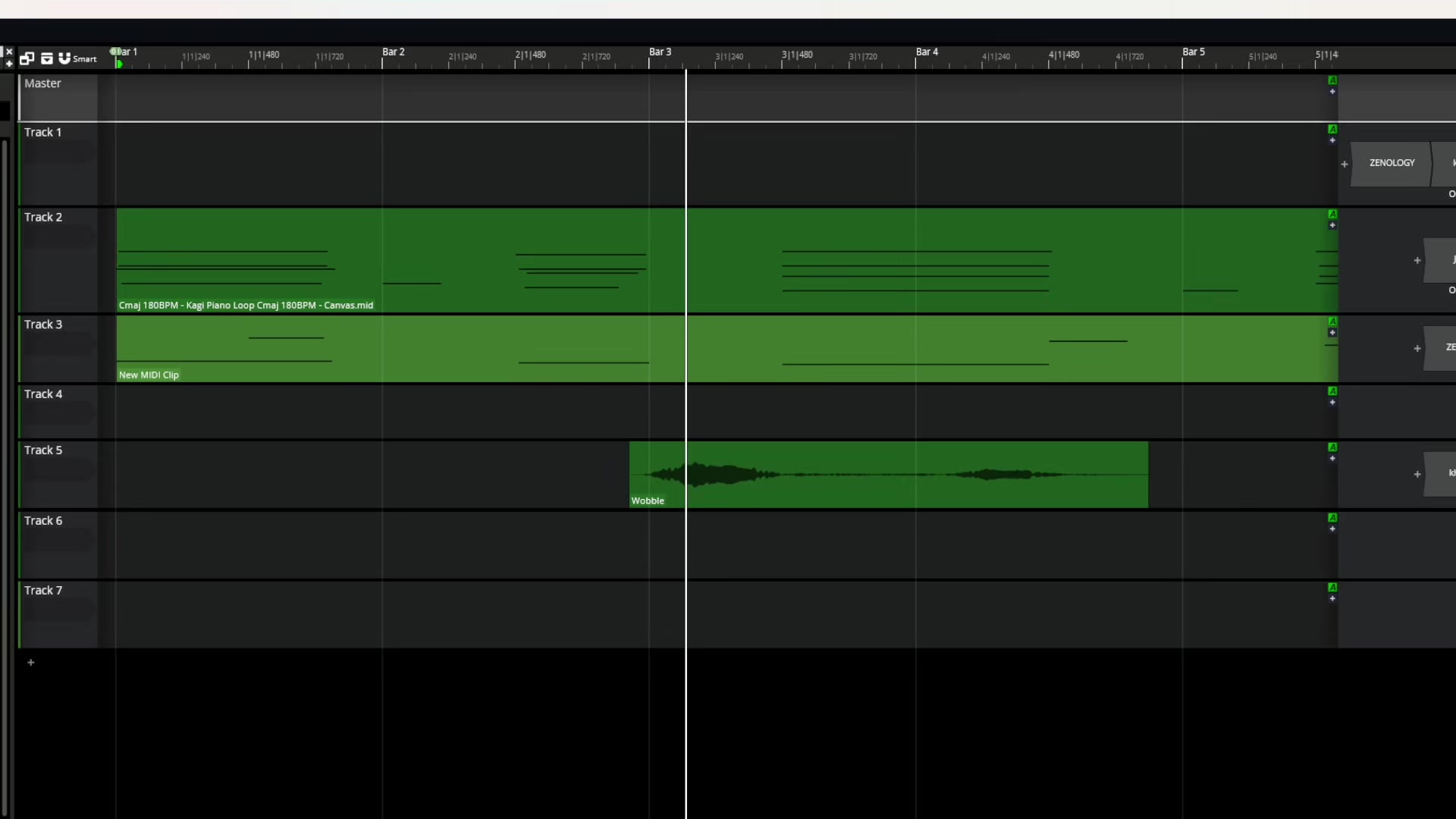
Task: Add a plugin on Track 3's plugin chain
Action: 1417,348
